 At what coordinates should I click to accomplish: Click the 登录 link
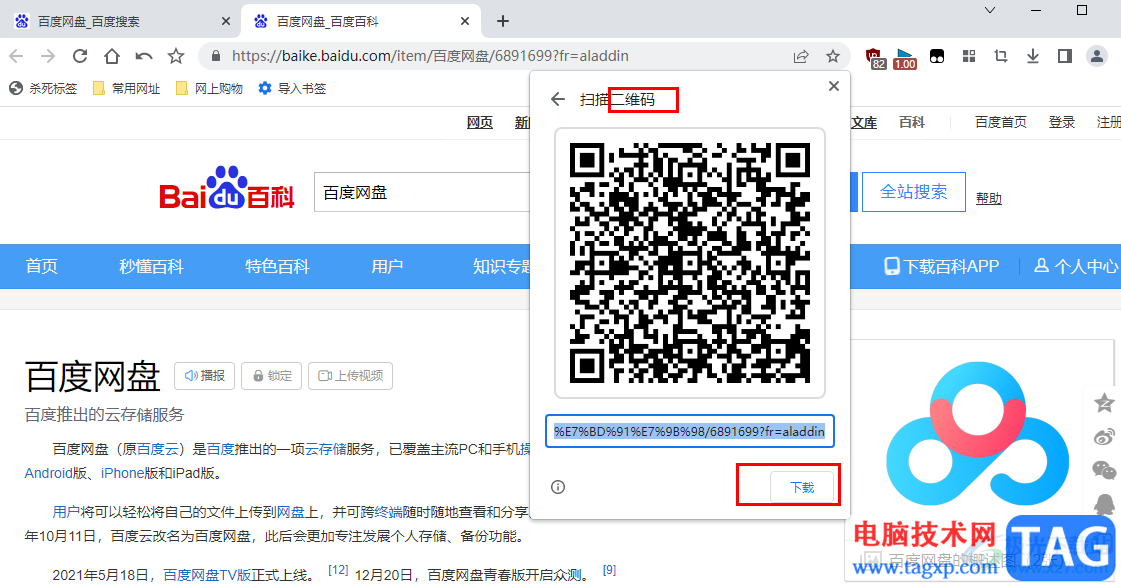pos(1062,122)
